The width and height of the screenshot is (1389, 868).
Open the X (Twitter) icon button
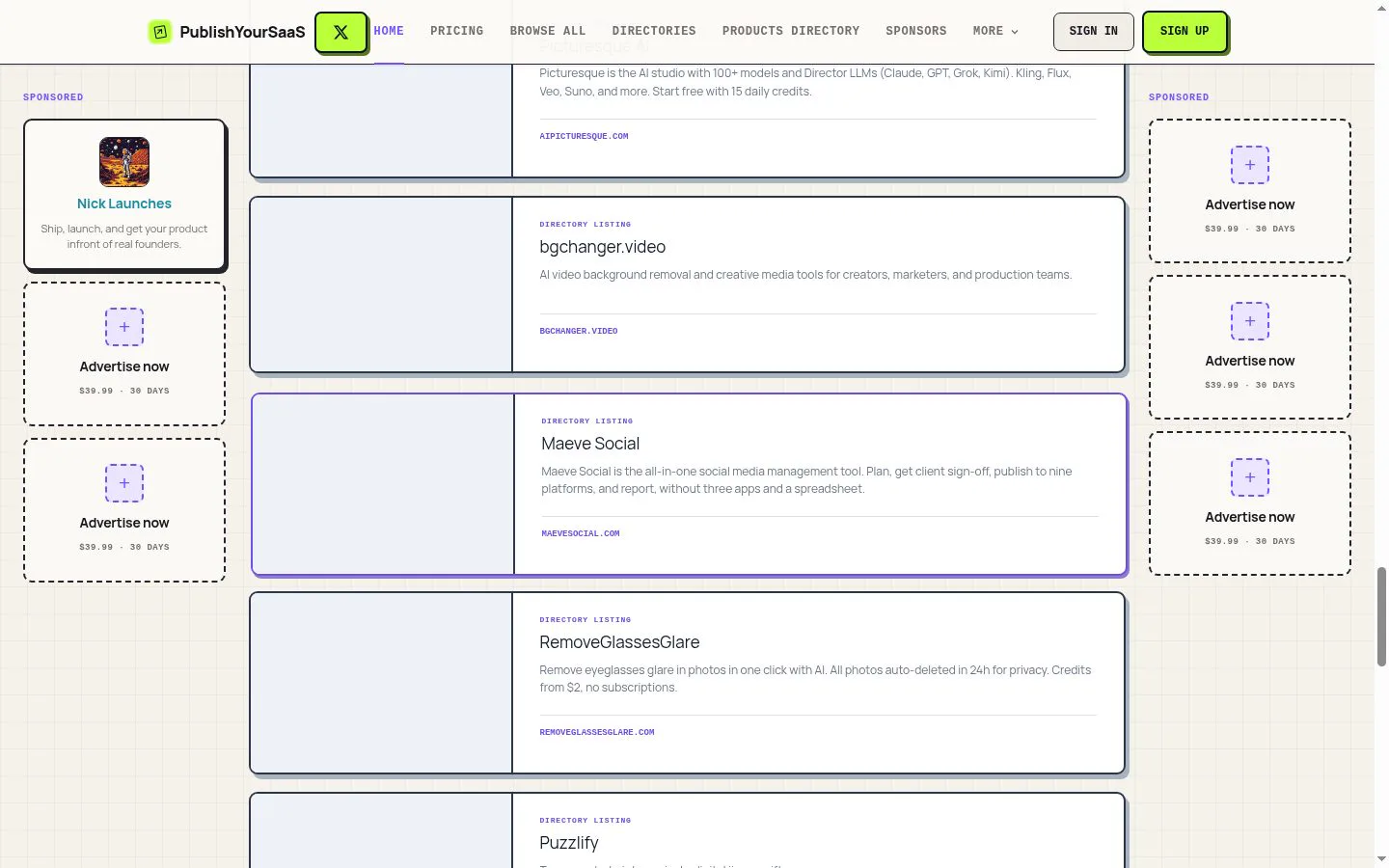pos(340,32)
